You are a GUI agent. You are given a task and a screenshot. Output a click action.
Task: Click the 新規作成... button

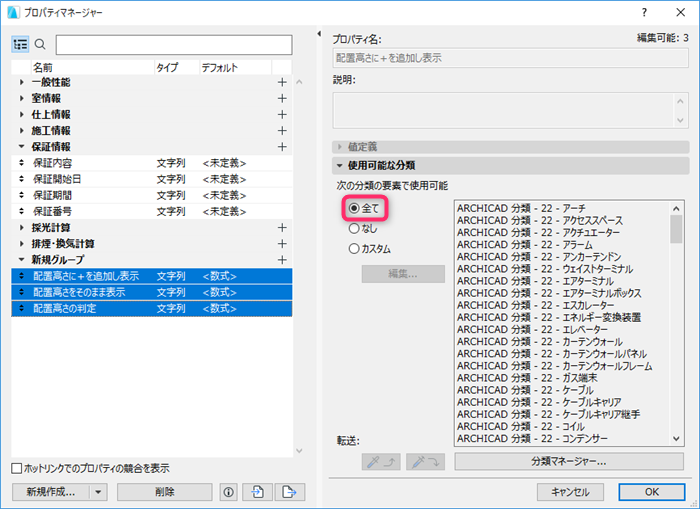tap(51, 492)
